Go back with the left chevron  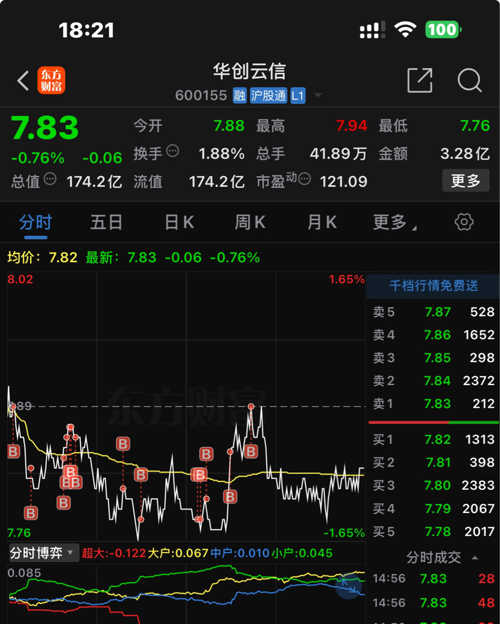(23, 81)
